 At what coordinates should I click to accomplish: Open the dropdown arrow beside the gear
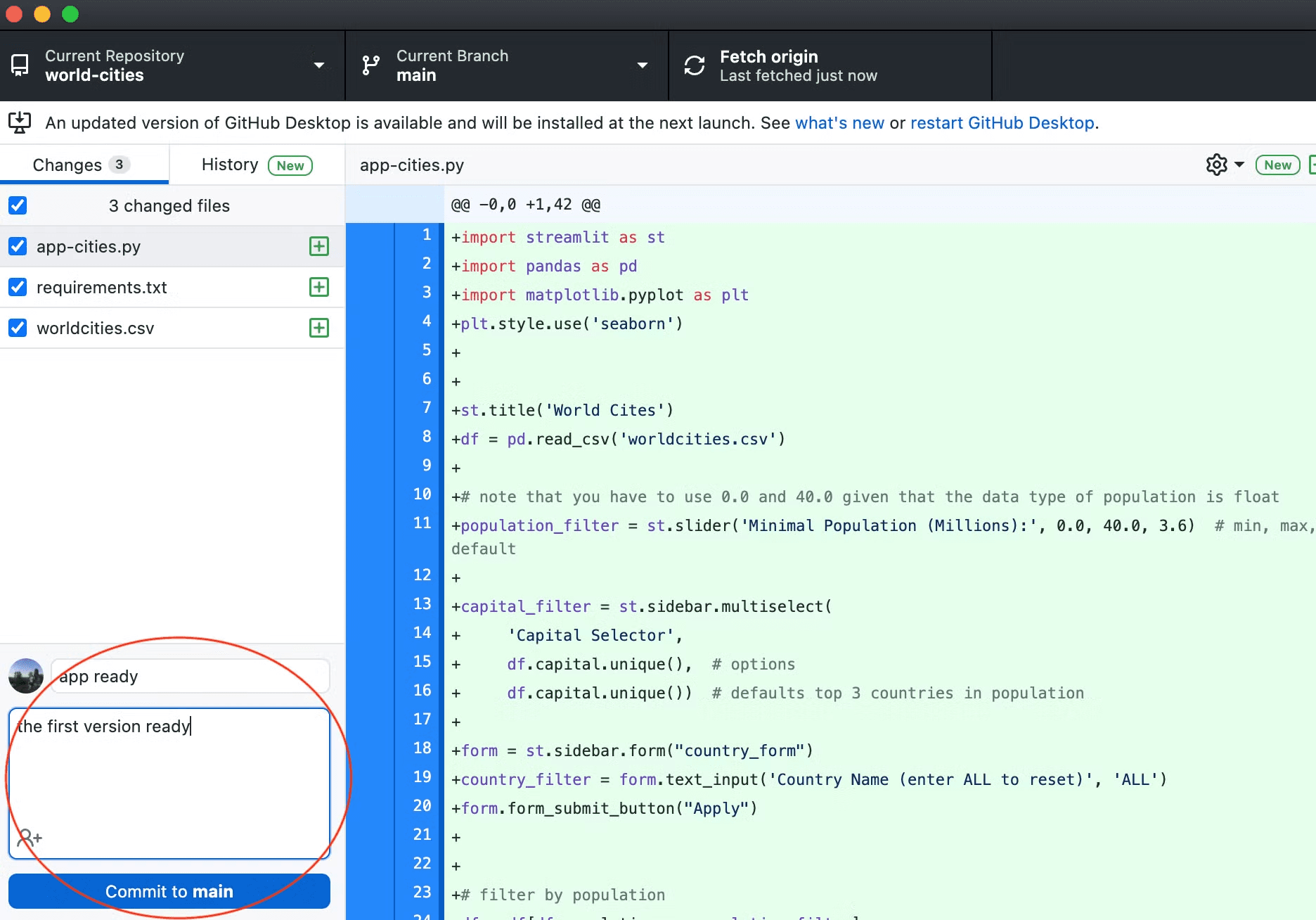1239,165
